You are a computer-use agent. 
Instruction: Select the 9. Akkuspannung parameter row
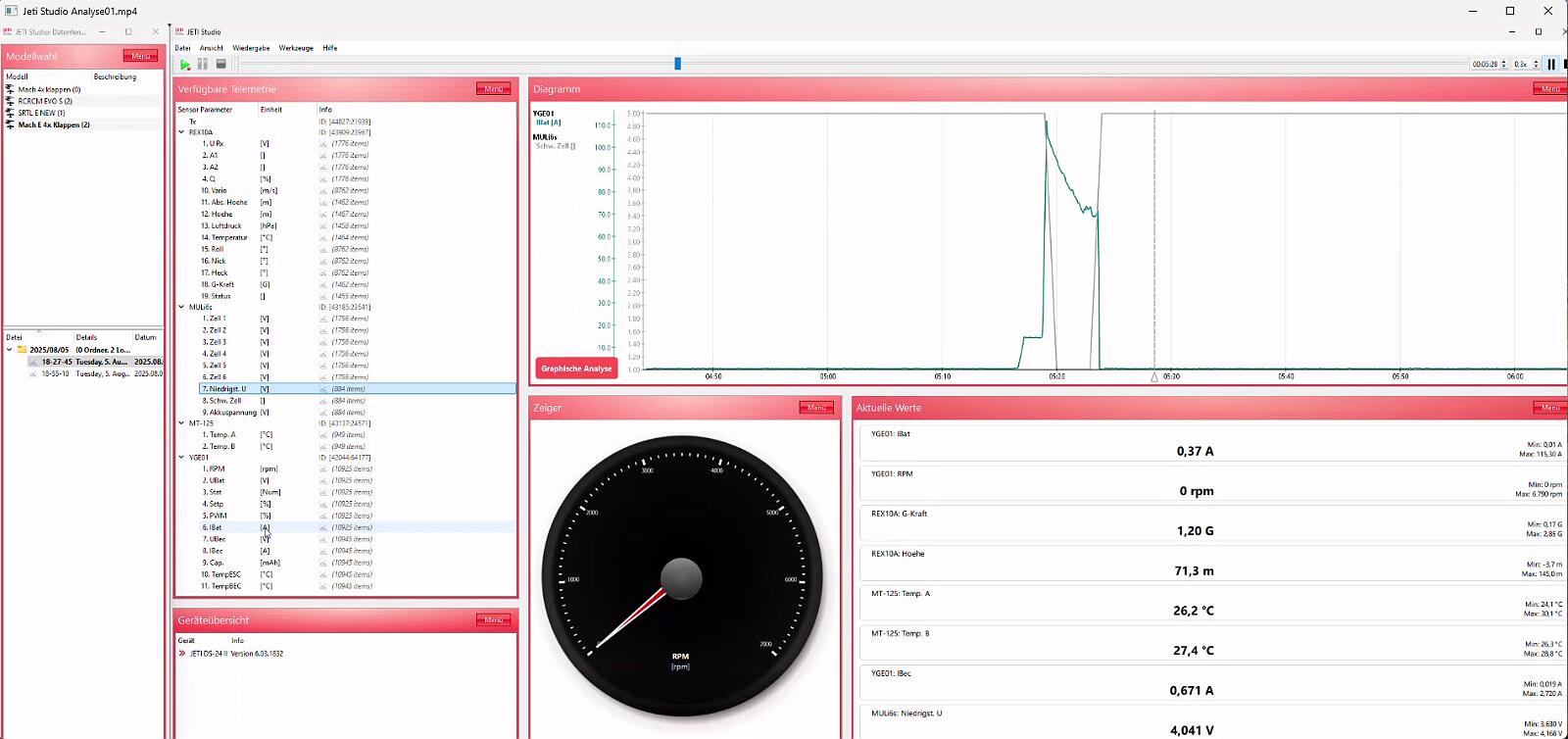coord(358,413)
